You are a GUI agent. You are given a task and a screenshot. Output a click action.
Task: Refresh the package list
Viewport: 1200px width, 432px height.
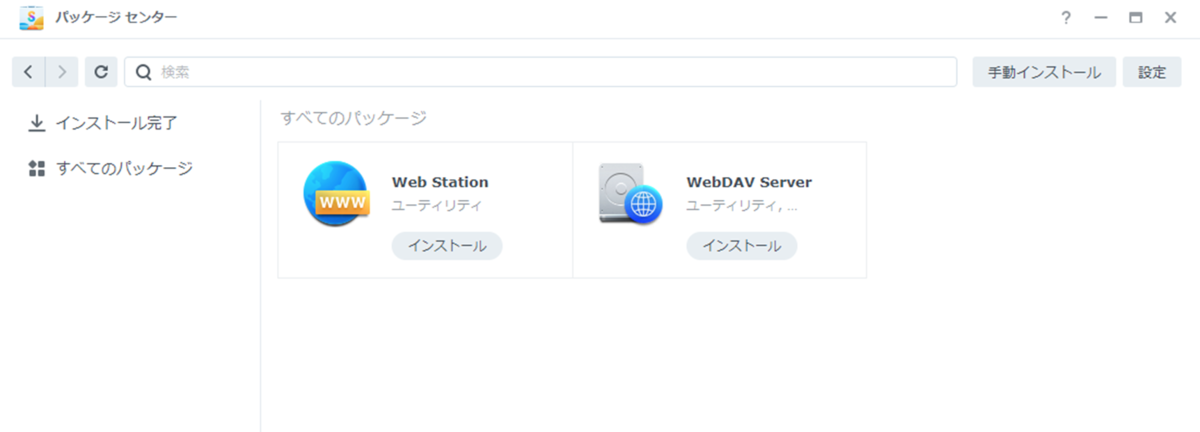pos(101,72)
